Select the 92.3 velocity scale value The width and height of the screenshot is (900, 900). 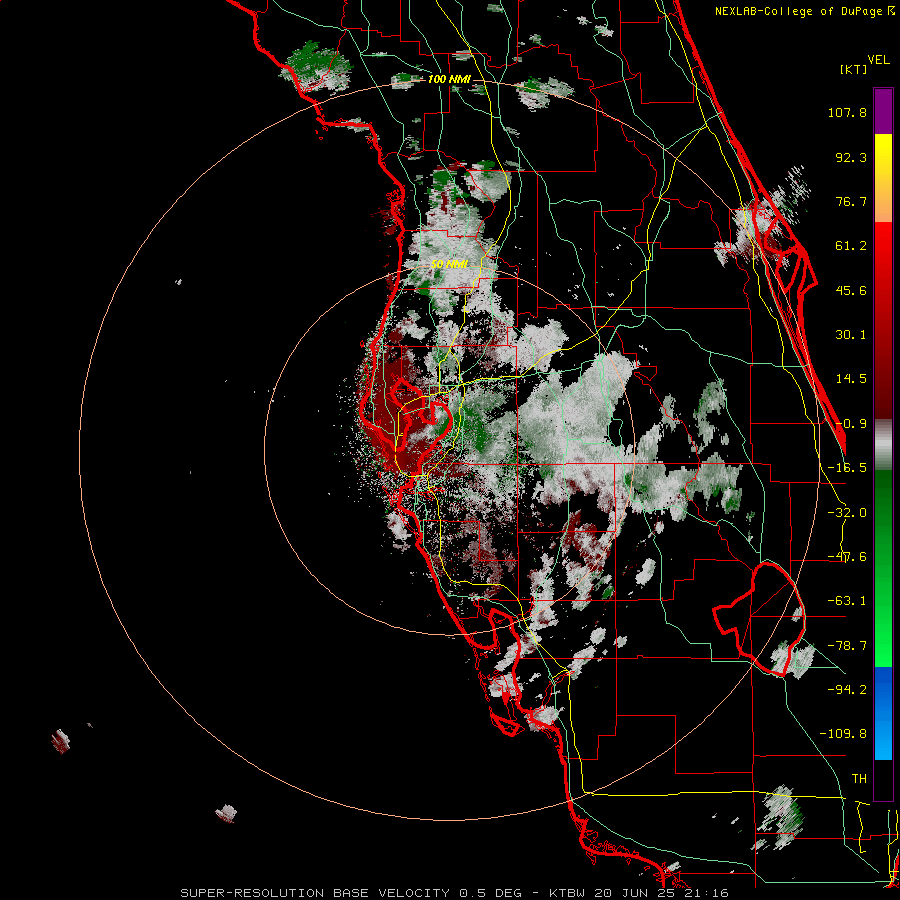[851, 157]
